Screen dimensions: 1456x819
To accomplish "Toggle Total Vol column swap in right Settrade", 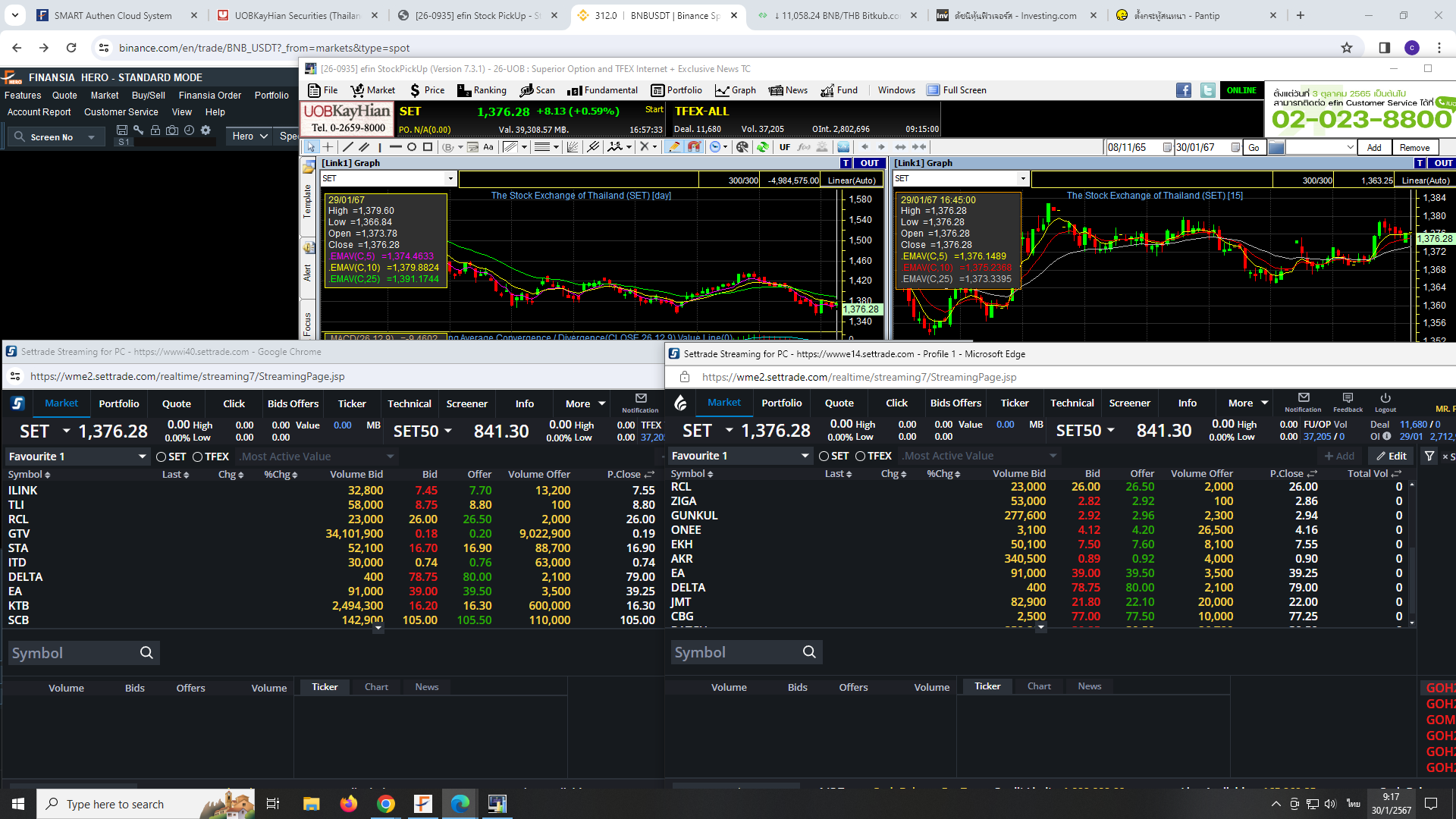I will (1397, 474).
